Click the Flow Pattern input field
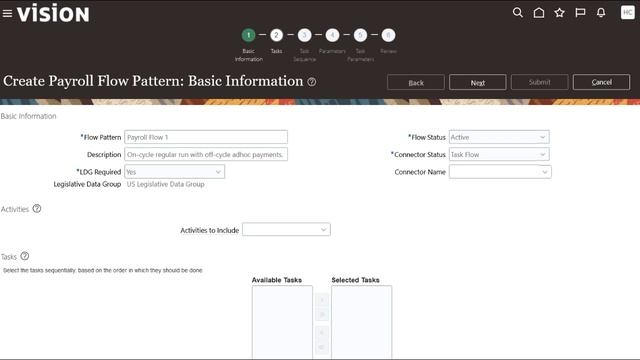The width and height of the screenshot is (640, 360). pyautogui.click(x=206, y=137)
